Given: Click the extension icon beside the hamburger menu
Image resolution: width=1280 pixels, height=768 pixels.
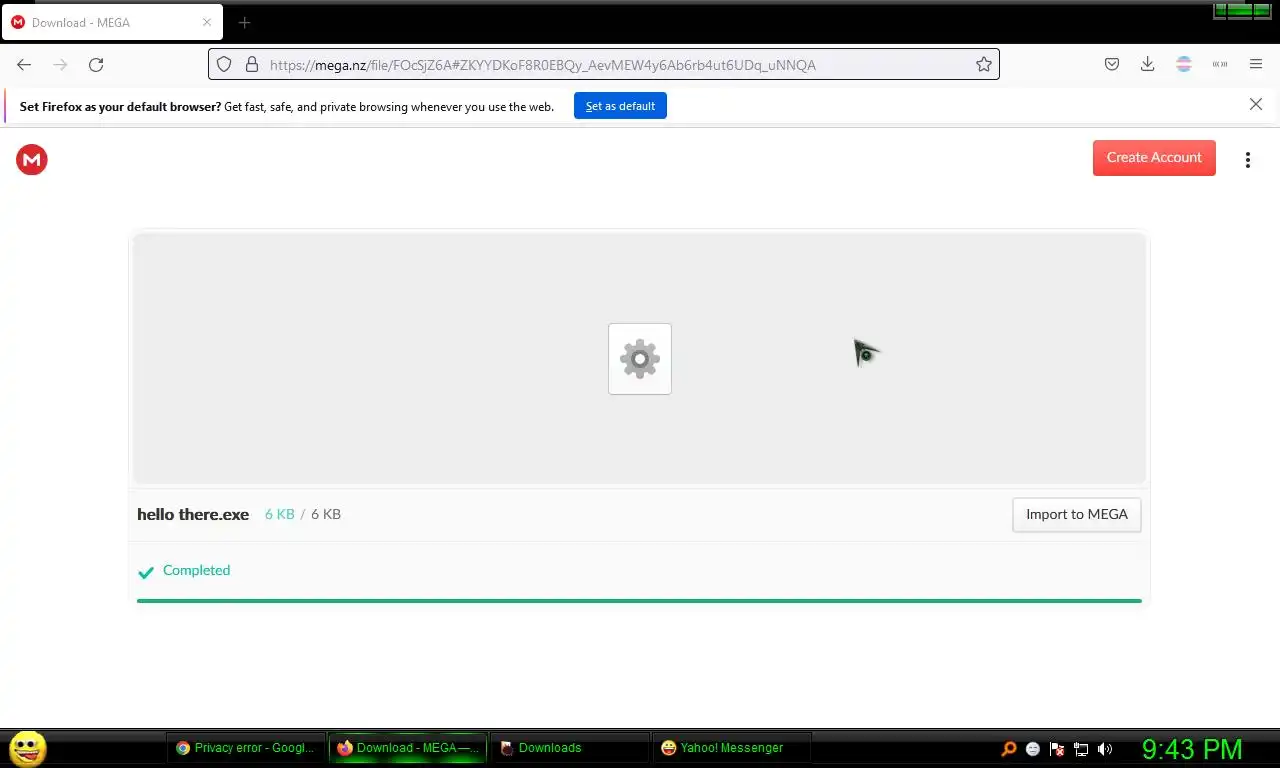Looking at the screenshot, I should [1220, 64].
